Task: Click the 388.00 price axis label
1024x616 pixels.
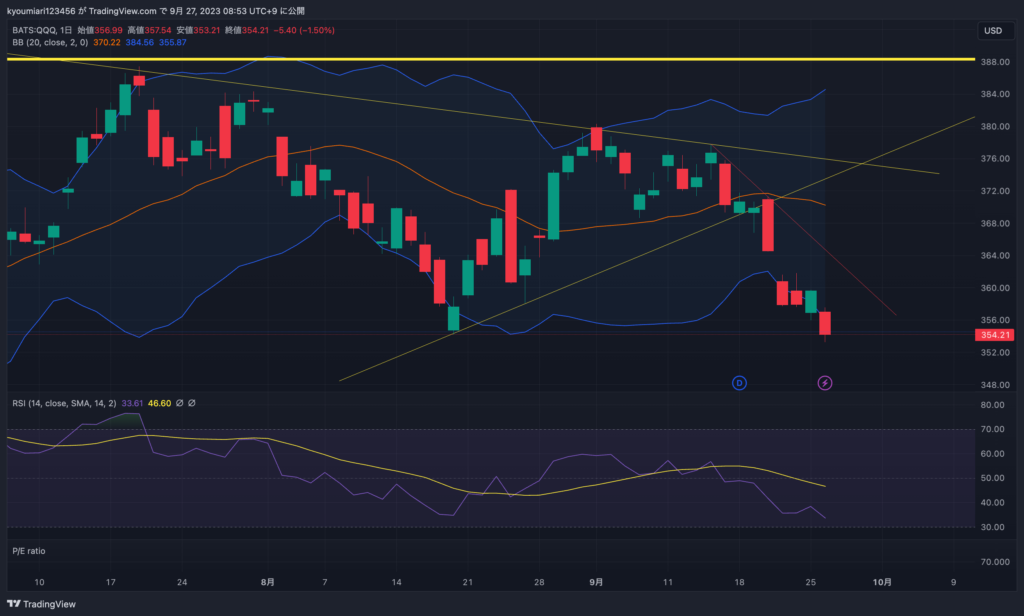Action: [995, 62]
